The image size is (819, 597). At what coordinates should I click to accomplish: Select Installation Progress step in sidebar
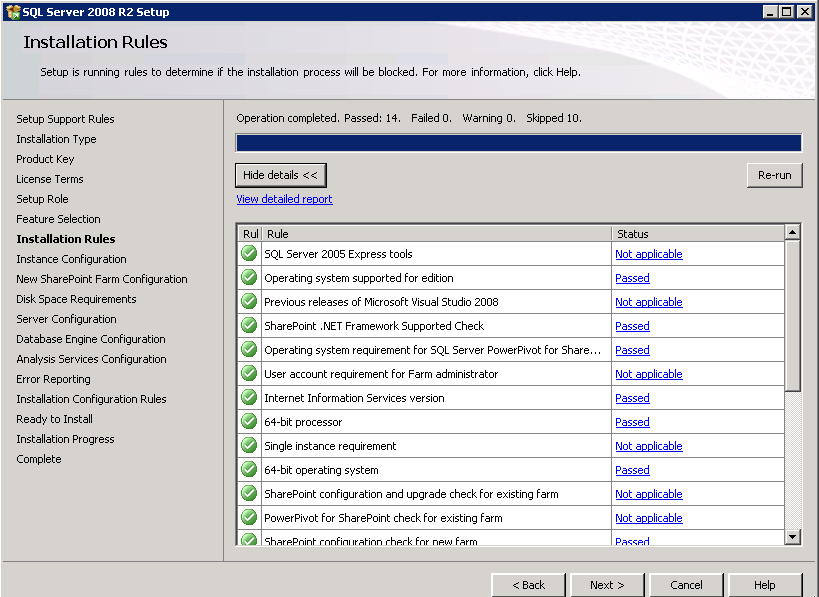point(65,439)
